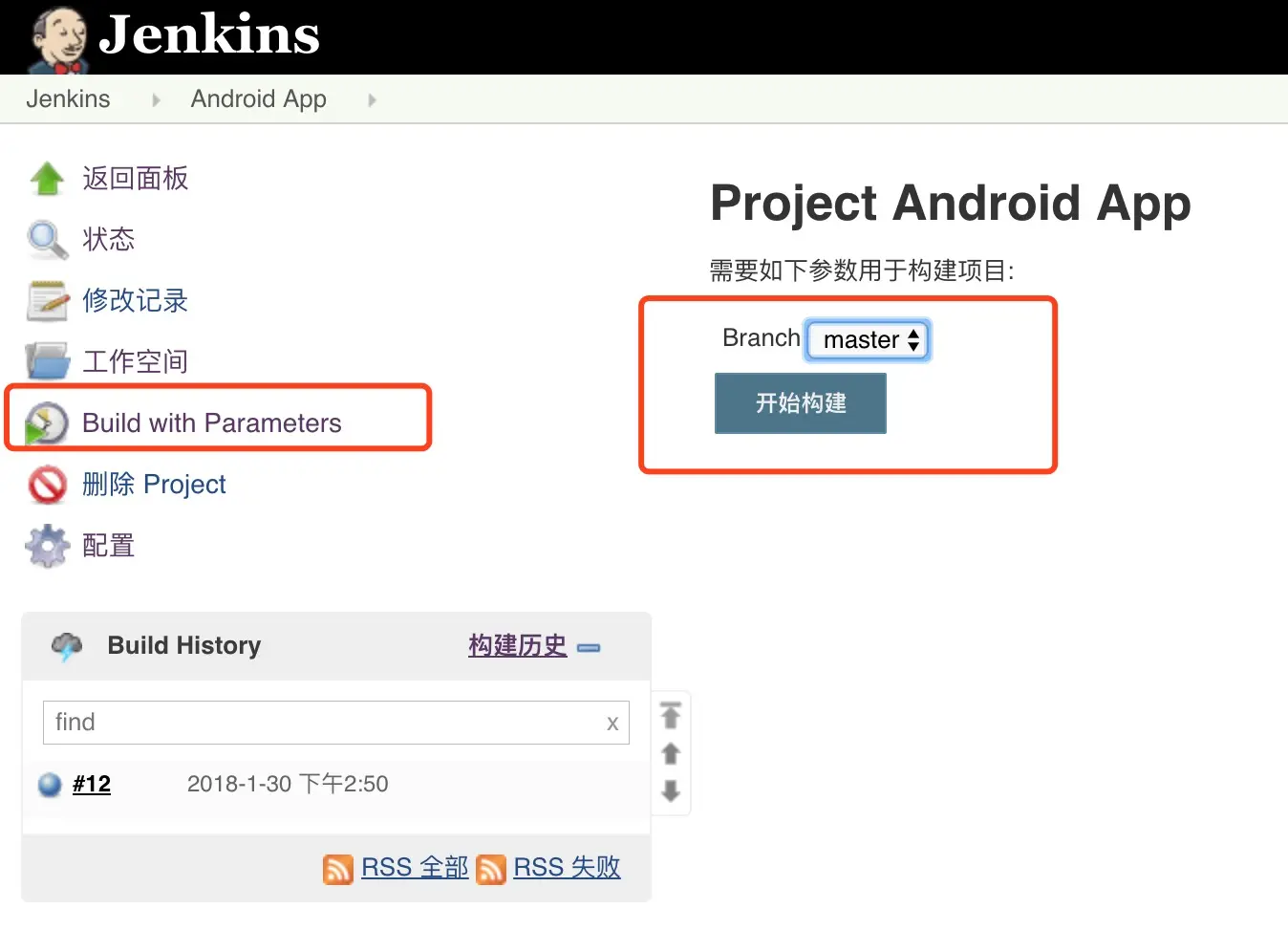Collapse Build History with minus icon
The width and height of the screenshot is (1288, 952).
pyautogui.click(x=589, y=648)
